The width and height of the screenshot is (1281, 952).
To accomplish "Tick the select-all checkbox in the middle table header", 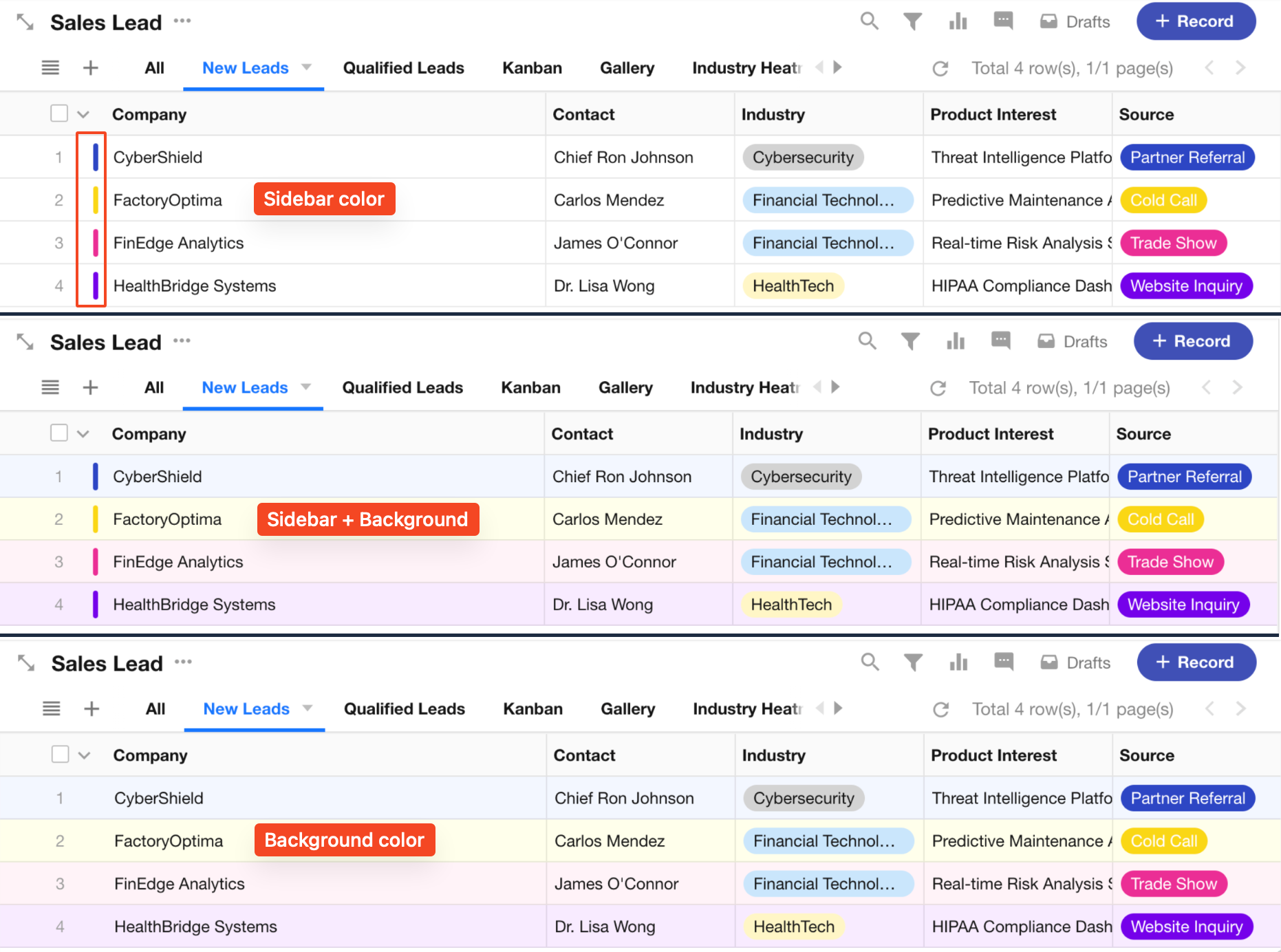I will [59, 433].
